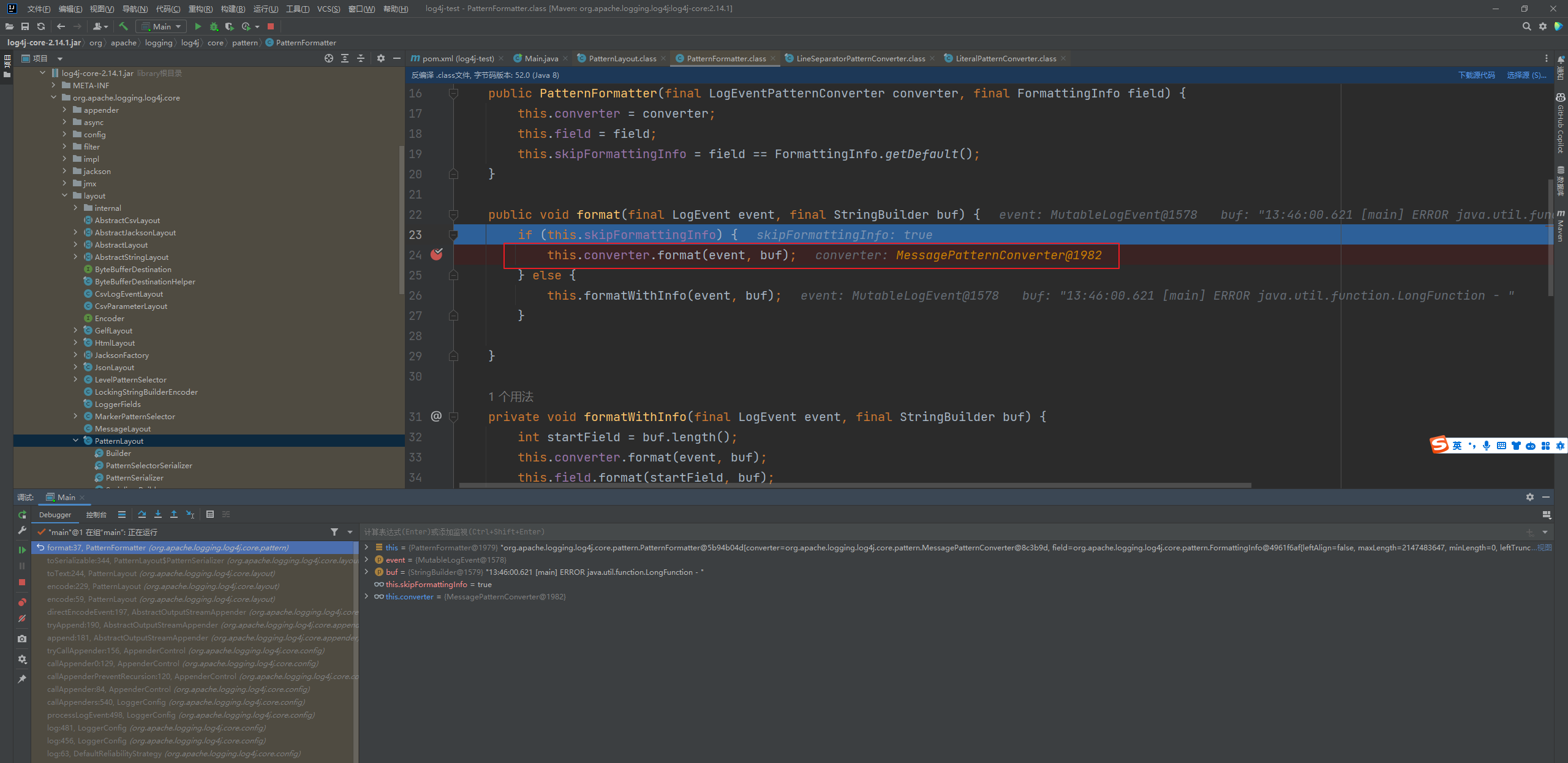
Task: Open the 重构(R) Refactor menu
Action: tap(200, 9)
